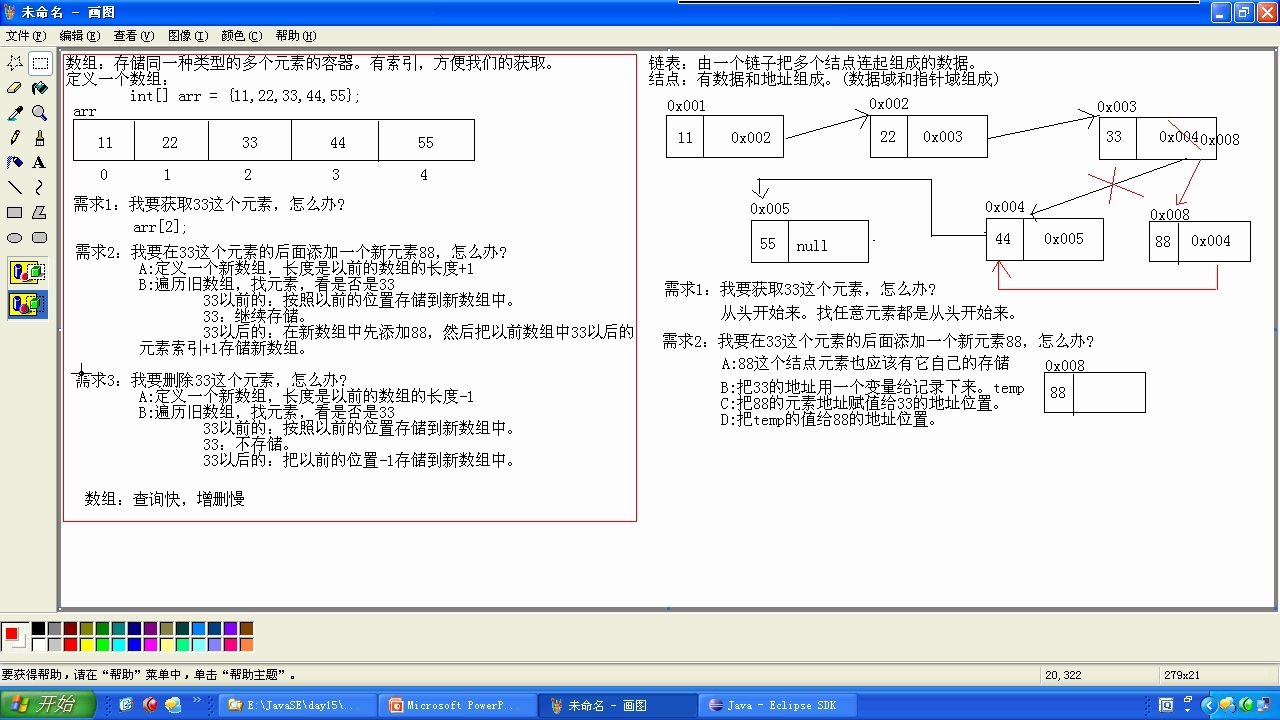Select the Rounded Rectangle tool
Viewport: 1280px width, 720px height.
click(x=40, y=237)
